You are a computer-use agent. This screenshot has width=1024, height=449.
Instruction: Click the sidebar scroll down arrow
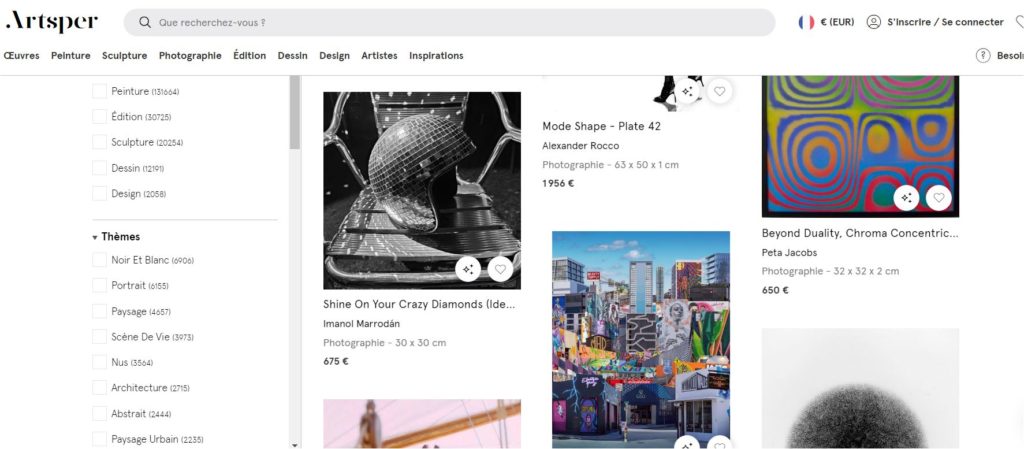click(294, 443)
